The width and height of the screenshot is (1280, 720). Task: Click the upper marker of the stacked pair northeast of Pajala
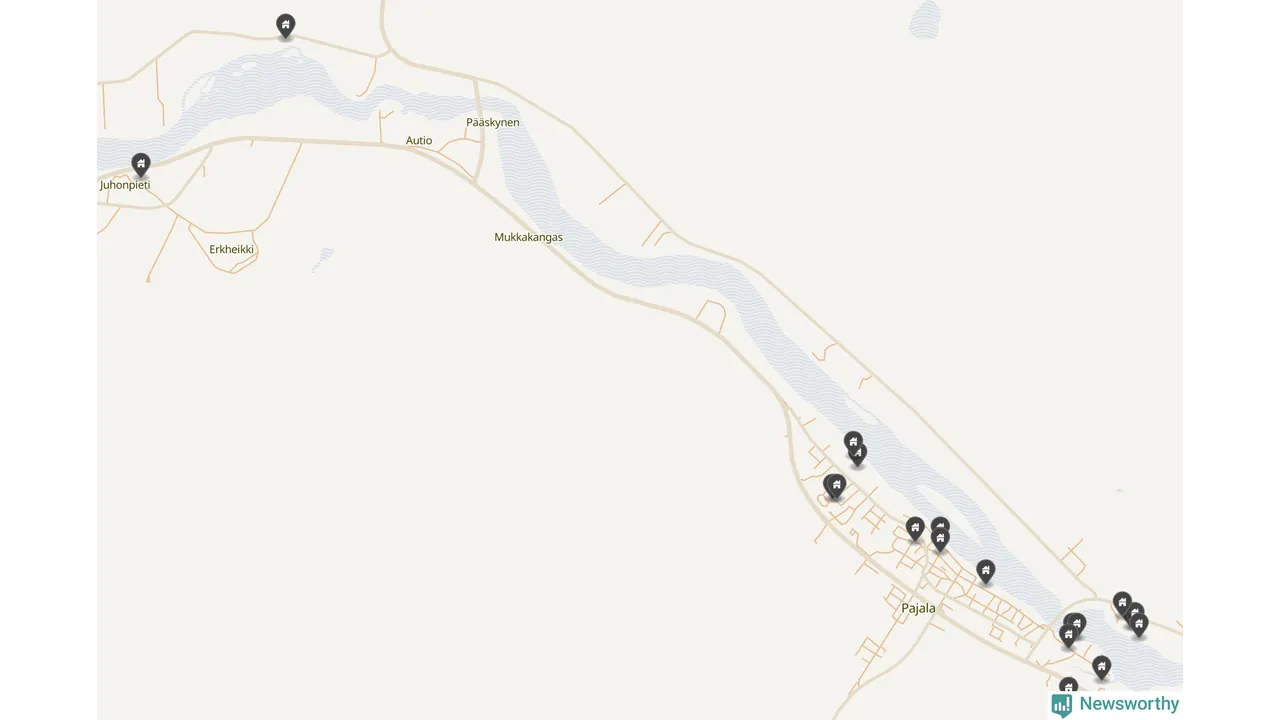tap(940, 526)
